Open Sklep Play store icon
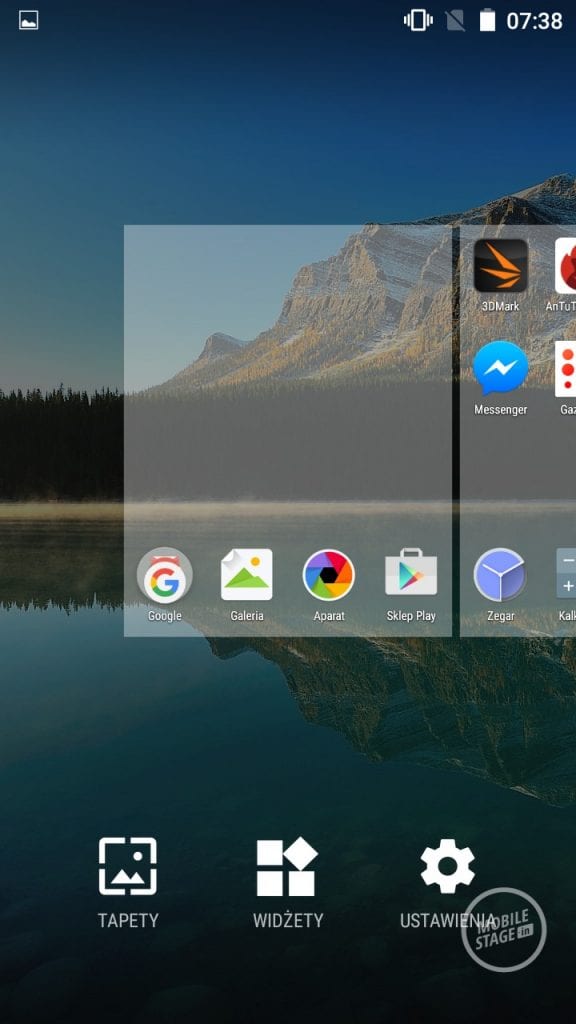This screenshot has height=1024, width=576. [x=411, y=572]
